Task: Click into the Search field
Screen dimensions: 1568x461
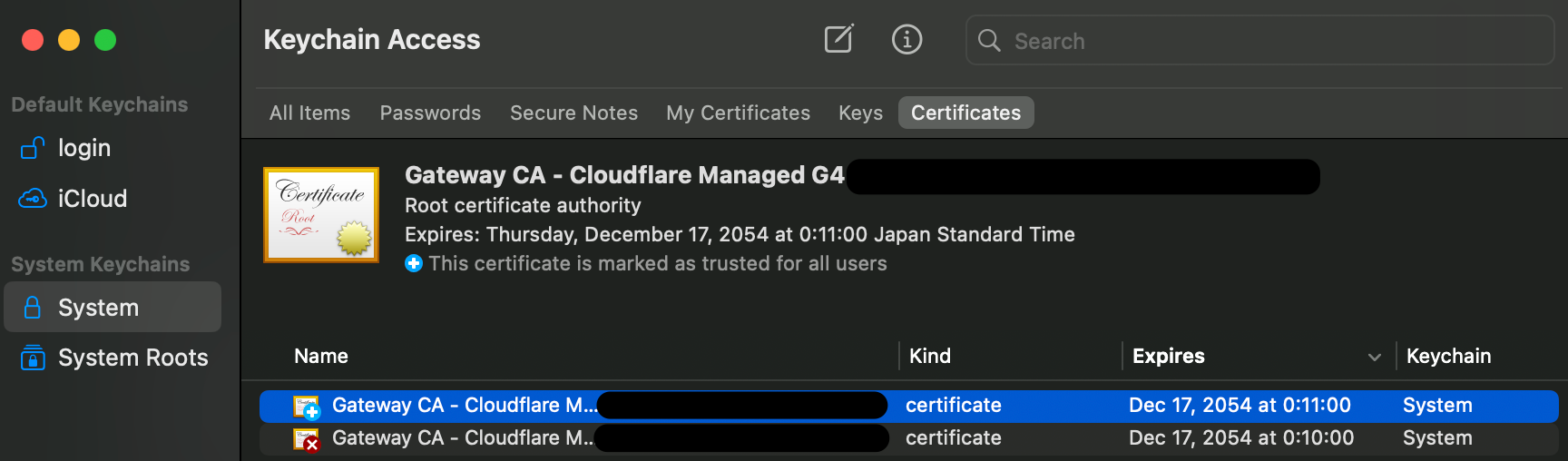Action: [1270, 41]
